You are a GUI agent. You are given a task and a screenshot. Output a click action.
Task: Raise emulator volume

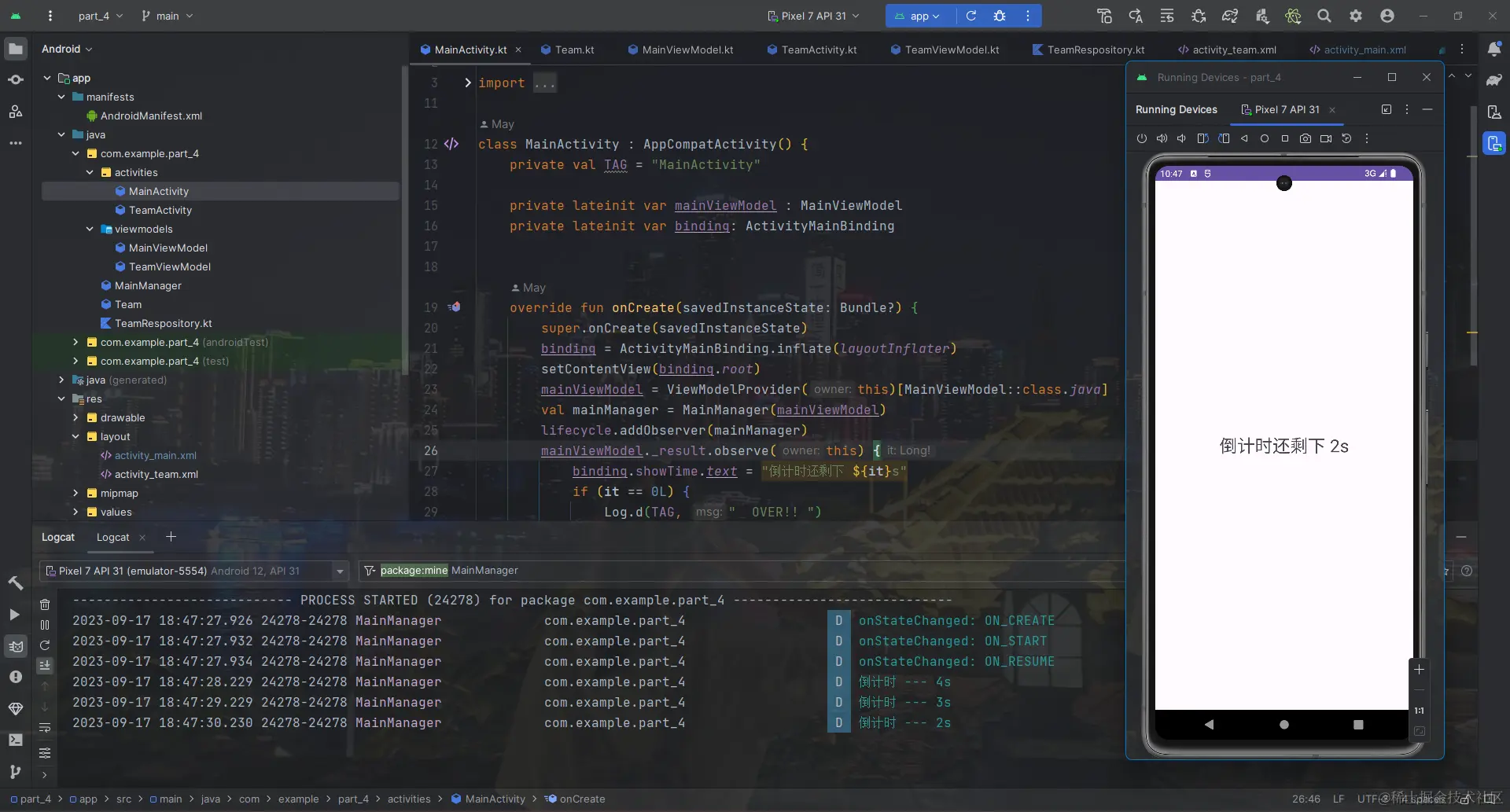(x=1162, y=138)
